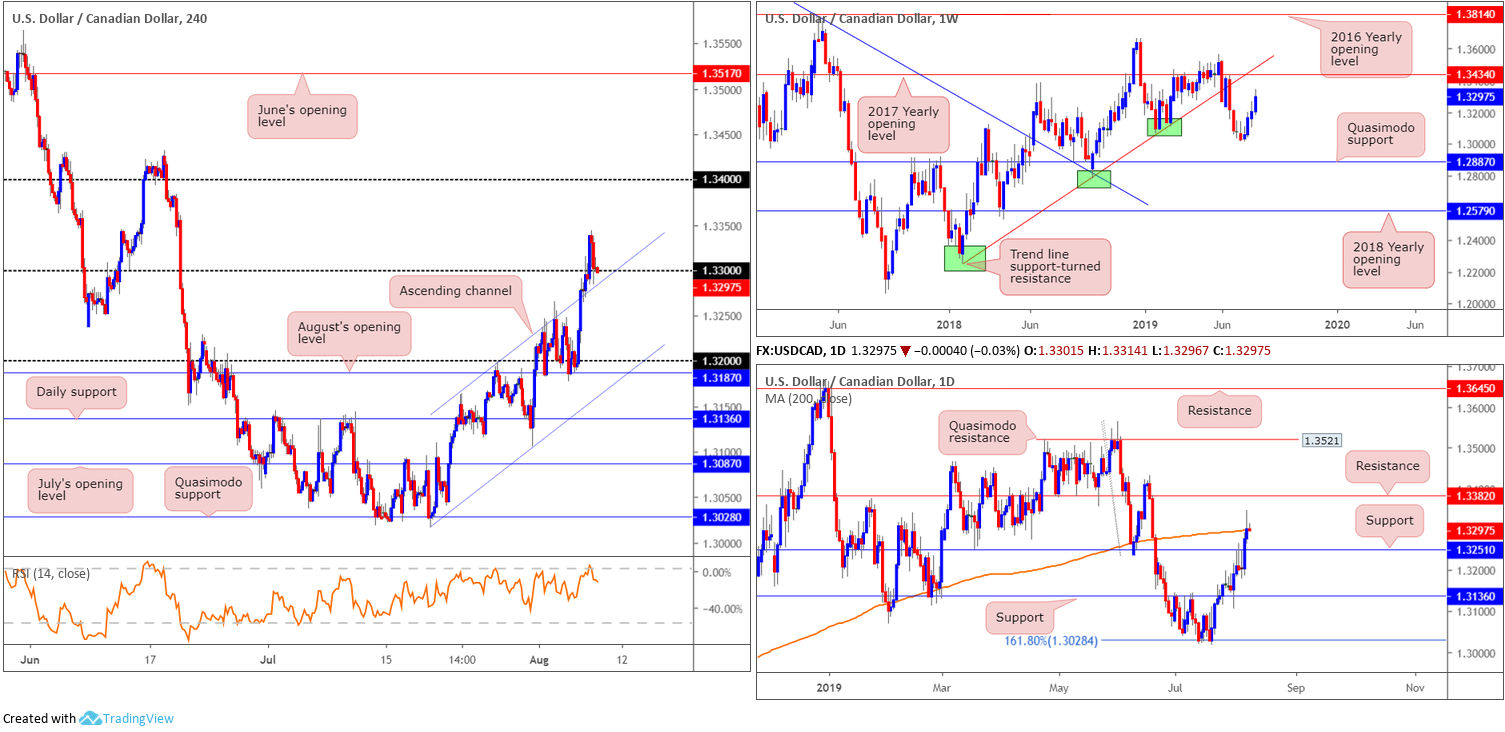Select the red 1.33820 price label
Viewport: 1505px width, 732px height.
click(x=1476, y=495)
